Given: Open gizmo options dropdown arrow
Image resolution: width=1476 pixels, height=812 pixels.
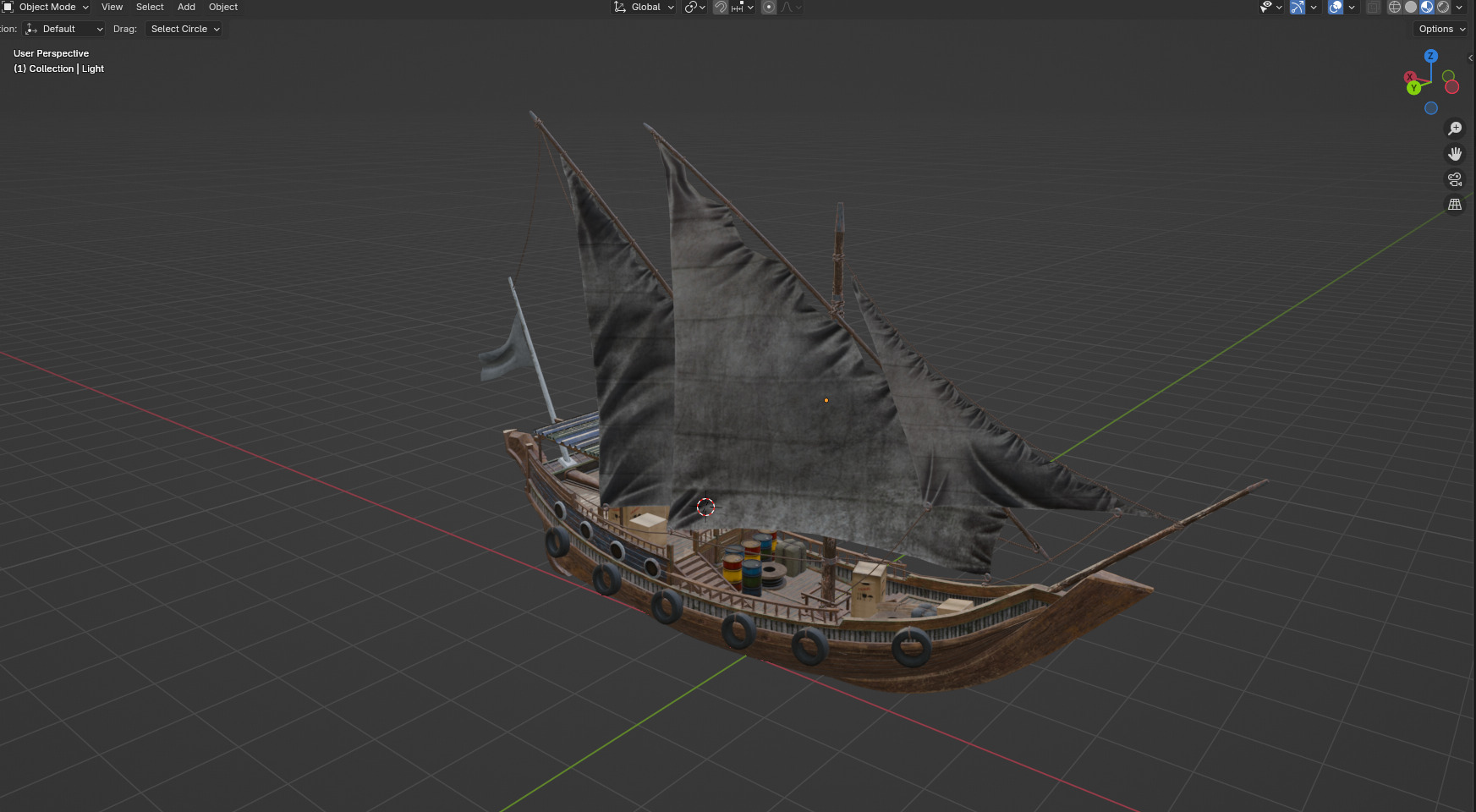Looking at the screenshot, I should coord(1314,7).
